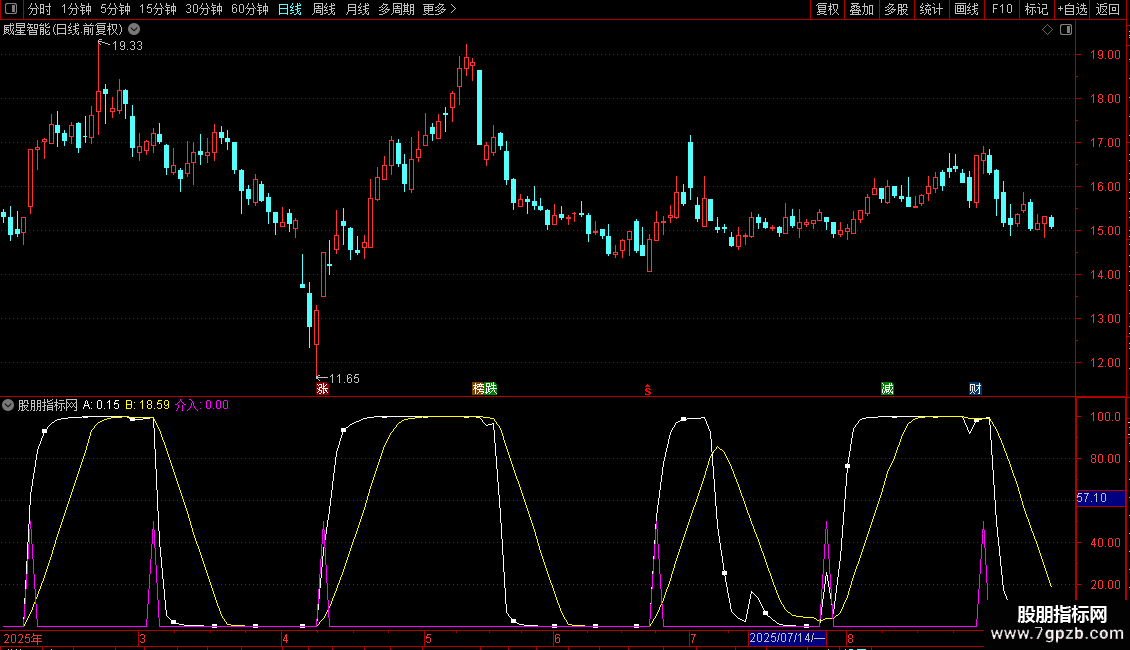The width and height of the screenshot is (1130, 650).
Task: Open the 更多 periods dropdown
Action: [439, 10]
